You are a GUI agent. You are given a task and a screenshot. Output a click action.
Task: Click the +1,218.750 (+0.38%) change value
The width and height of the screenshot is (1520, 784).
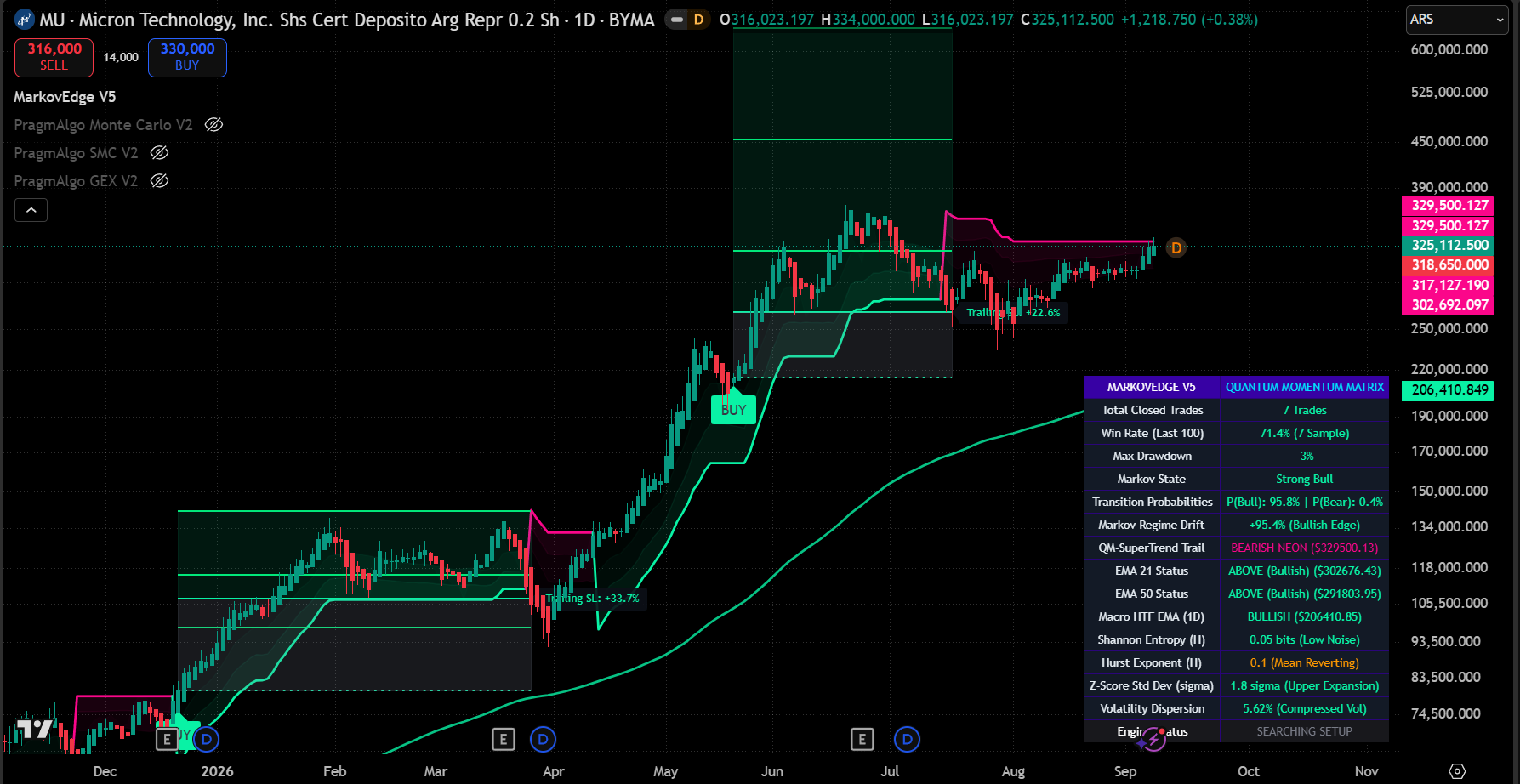1189,20
